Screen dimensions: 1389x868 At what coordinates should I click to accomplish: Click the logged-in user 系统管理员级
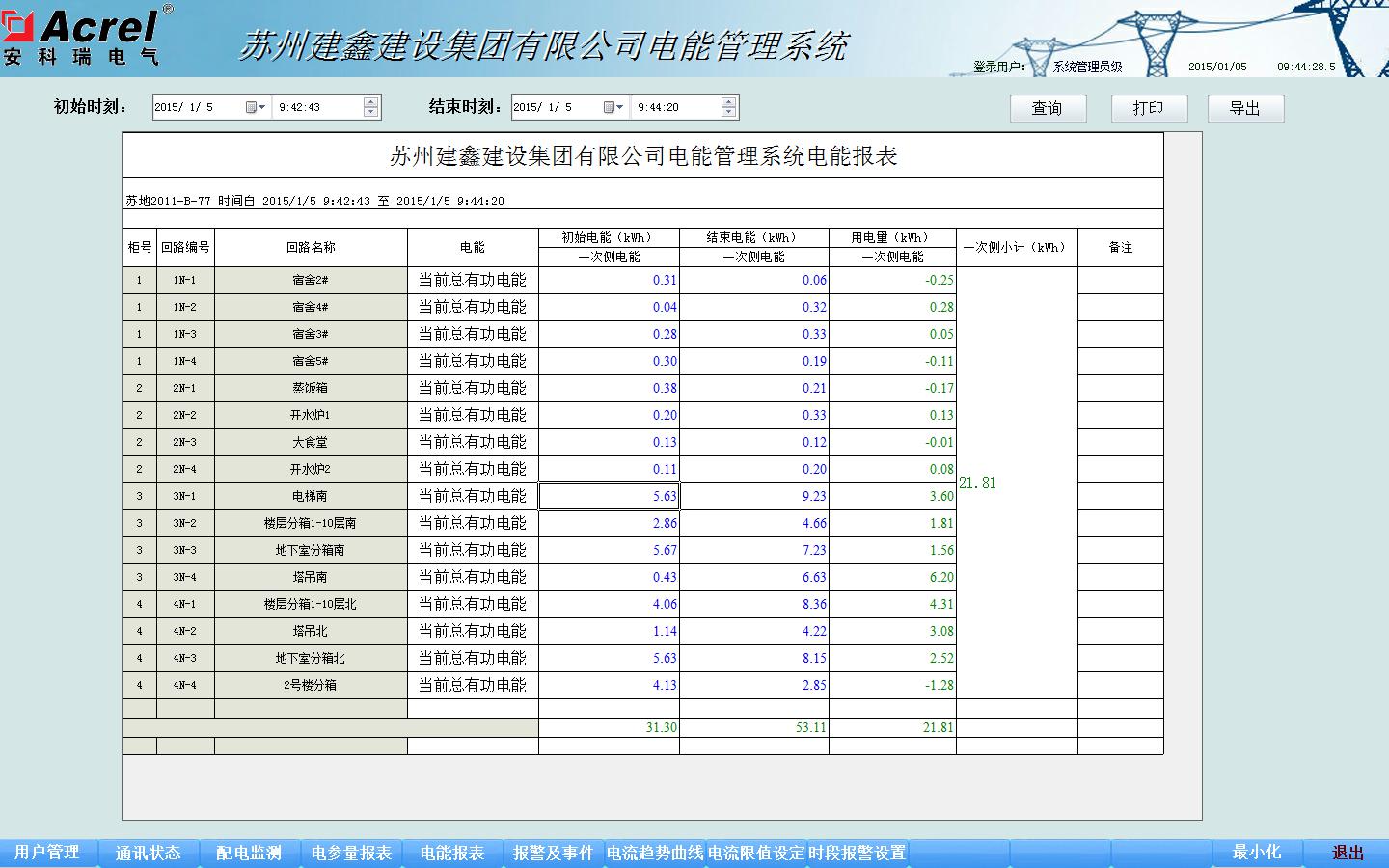click(1088, 67)
